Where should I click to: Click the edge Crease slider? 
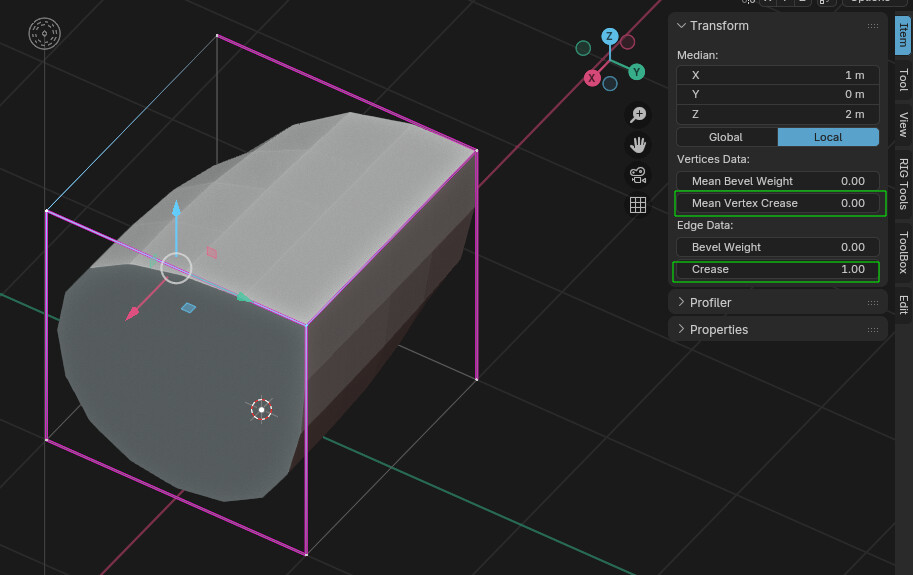777,269
